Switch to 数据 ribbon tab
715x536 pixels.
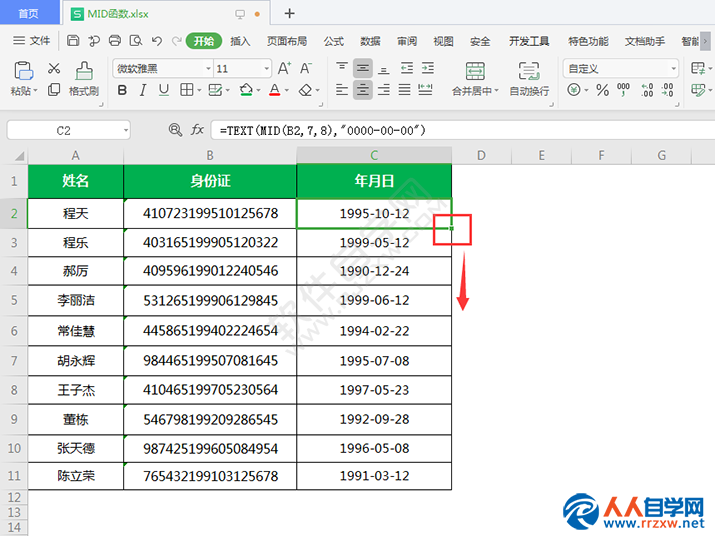coord(370,42)
